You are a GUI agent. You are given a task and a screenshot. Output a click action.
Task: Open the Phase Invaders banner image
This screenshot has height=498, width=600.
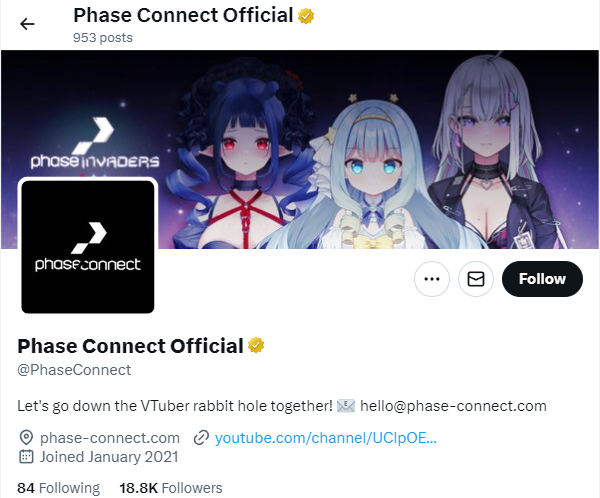tap(300, 149)
